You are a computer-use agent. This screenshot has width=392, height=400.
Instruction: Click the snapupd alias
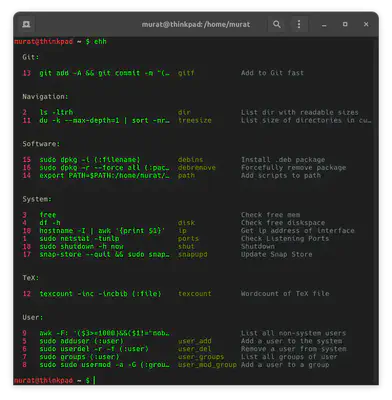pos(192,254)
